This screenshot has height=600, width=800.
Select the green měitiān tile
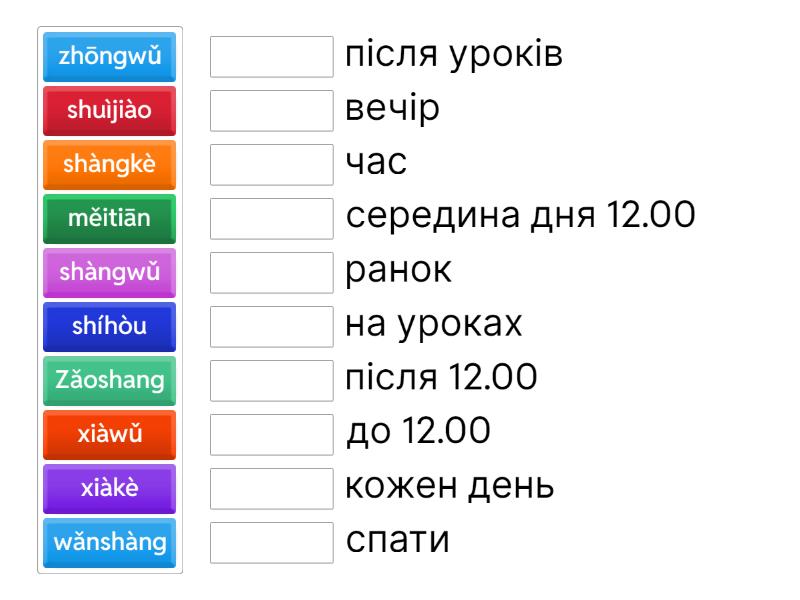click(110, 219)
